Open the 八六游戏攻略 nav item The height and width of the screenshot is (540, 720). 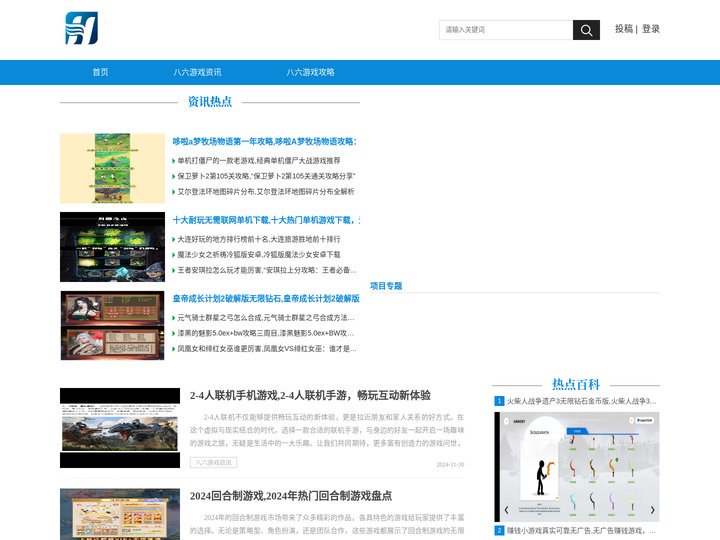(310, 72)
